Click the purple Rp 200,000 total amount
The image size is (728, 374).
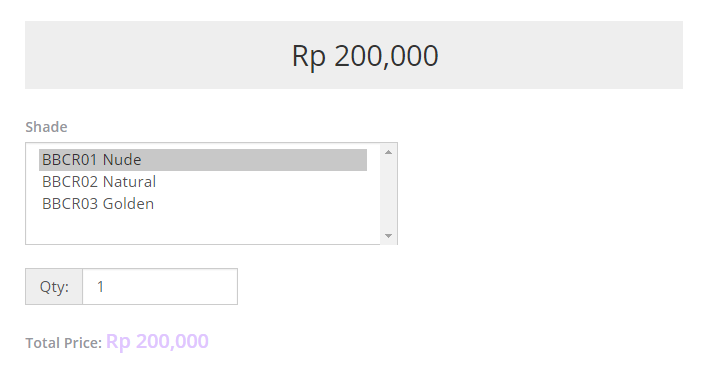[x=157, y=342]
